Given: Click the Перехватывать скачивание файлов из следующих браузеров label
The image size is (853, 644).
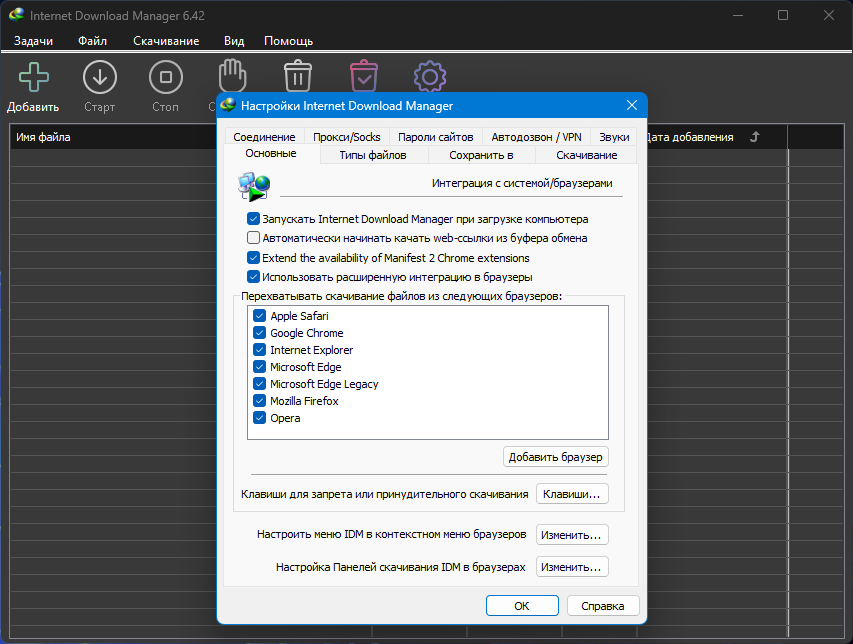Looking at the screenshot, I should click(x=401, y=296).
